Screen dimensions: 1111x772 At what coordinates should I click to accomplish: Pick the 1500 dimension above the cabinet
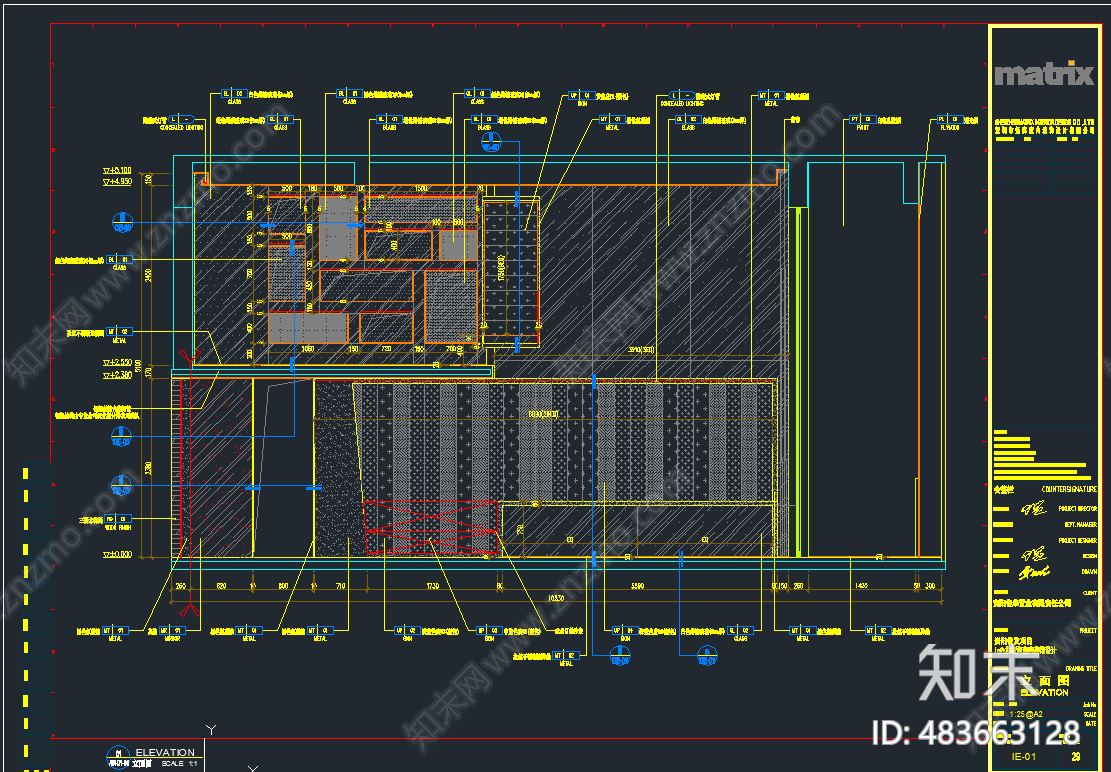click(421, 190)
